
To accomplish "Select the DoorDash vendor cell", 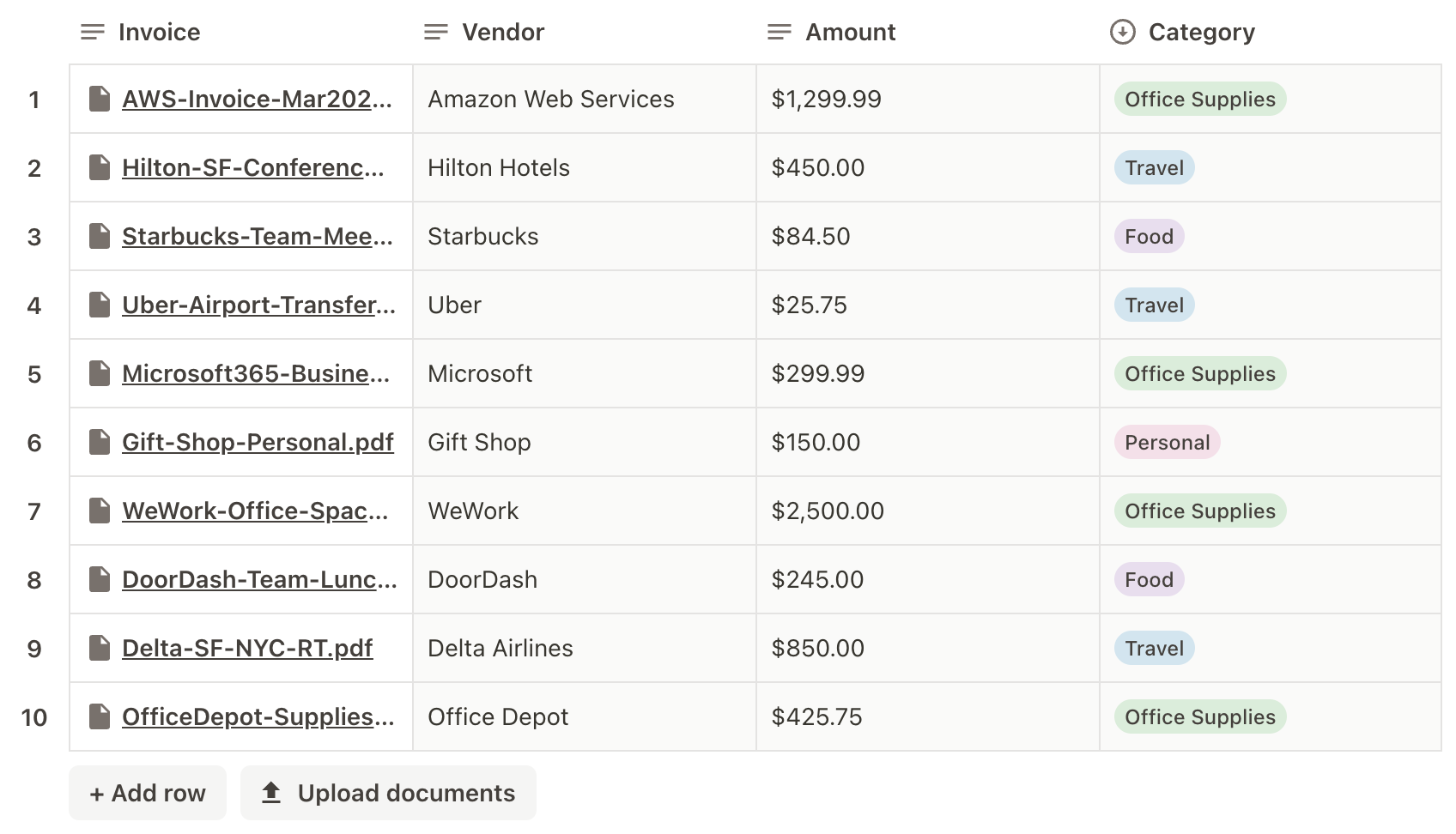I will (585, 579).
